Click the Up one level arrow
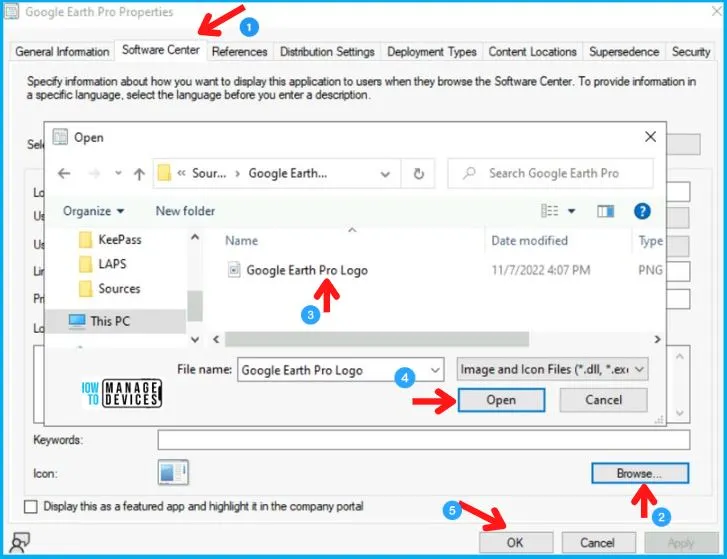727x559 pixels. pyautogui.click(x=139, y=174)
